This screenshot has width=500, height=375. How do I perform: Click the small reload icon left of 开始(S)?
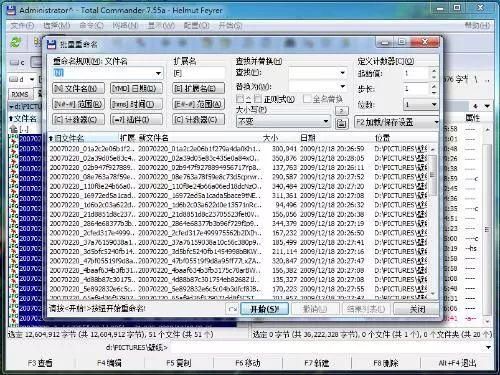coord(232,309)
